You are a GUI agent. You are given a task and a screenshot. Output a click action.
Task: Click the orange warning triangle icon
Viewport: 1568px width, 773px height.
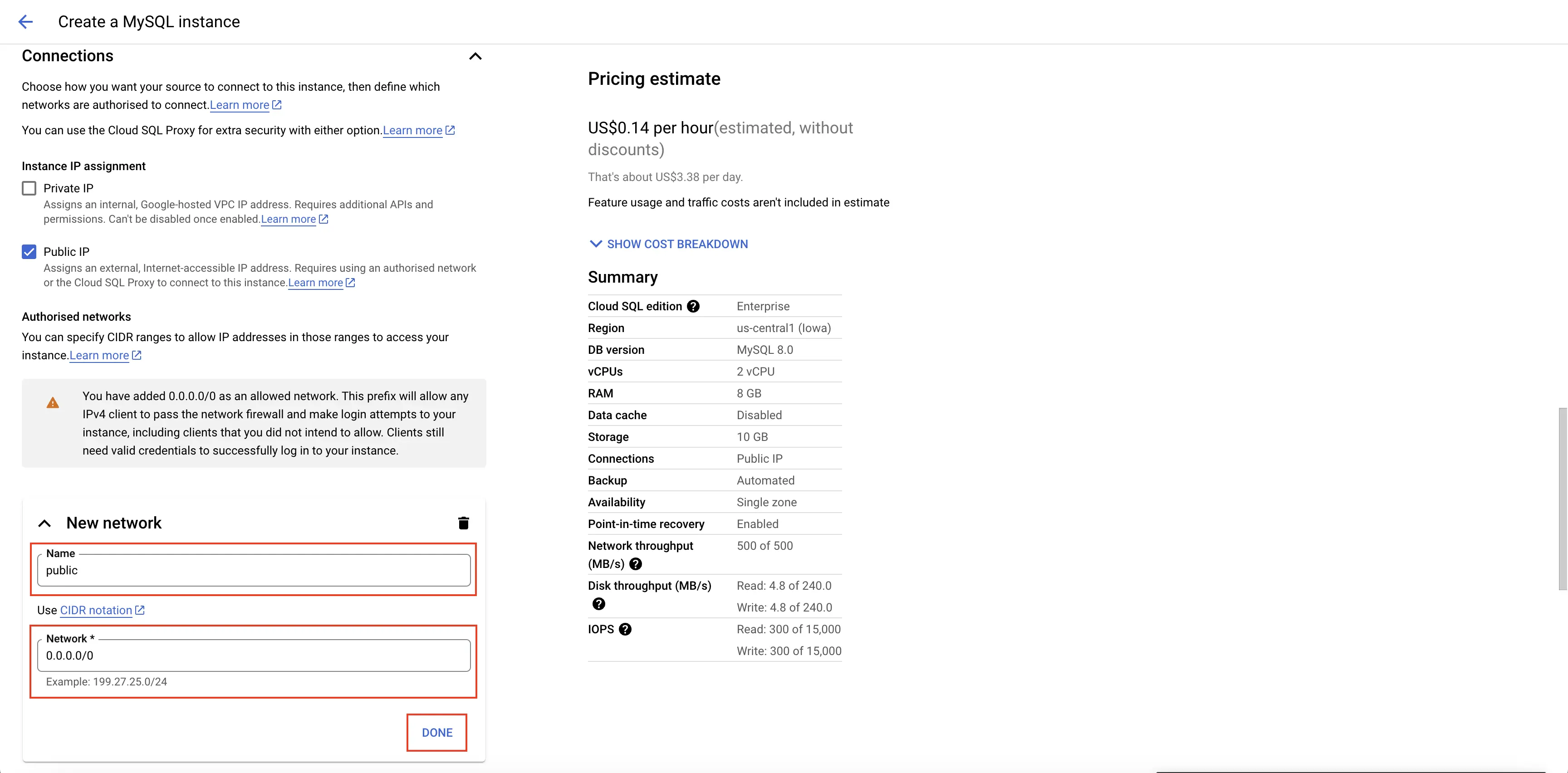click(53, 403)
